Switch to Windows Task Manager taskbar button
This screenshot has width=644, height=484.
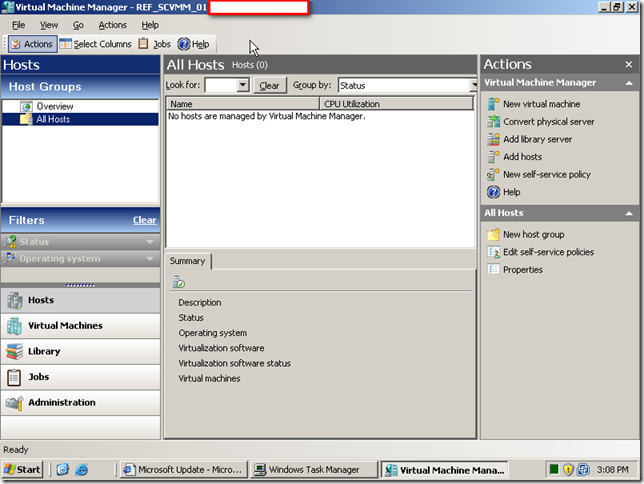[314, 470]
